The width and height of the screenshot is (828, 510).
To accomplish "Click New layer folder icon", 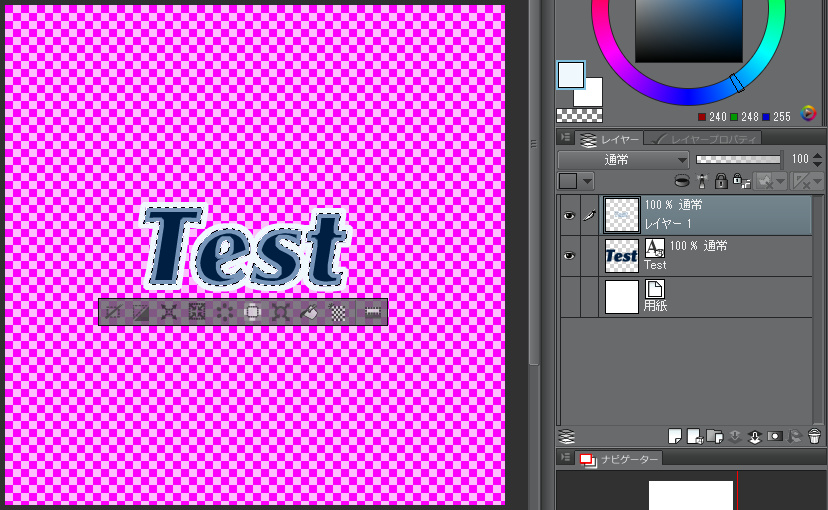I will pyautogui.click(x=714, y=437).
